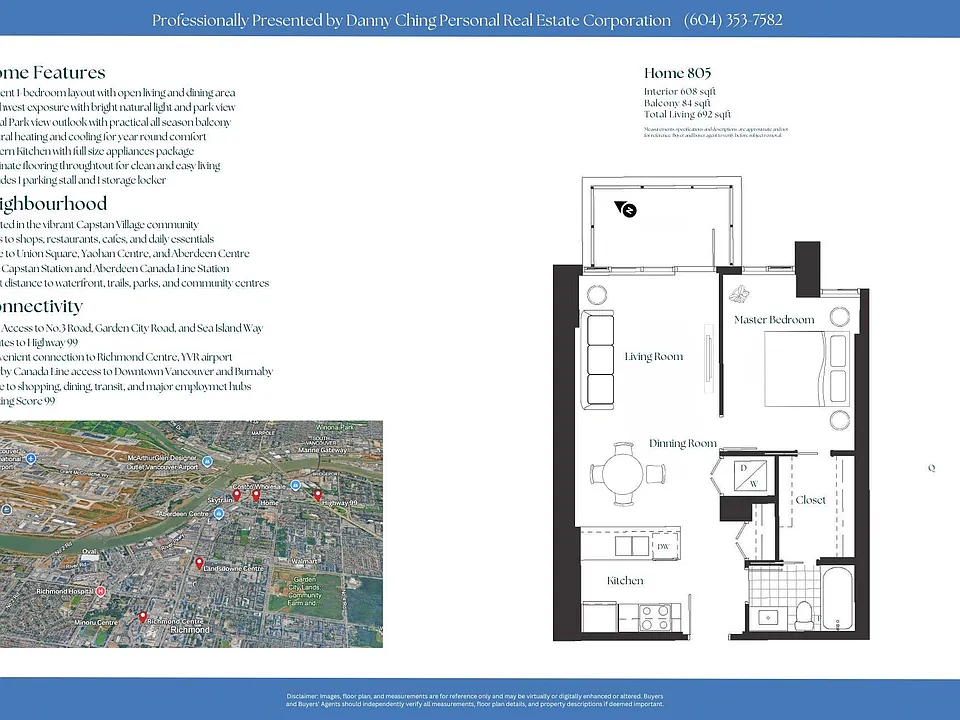Click the bathroom vanity sink symbol
This screenshot has height=720, width=960.
coord(768,617)
